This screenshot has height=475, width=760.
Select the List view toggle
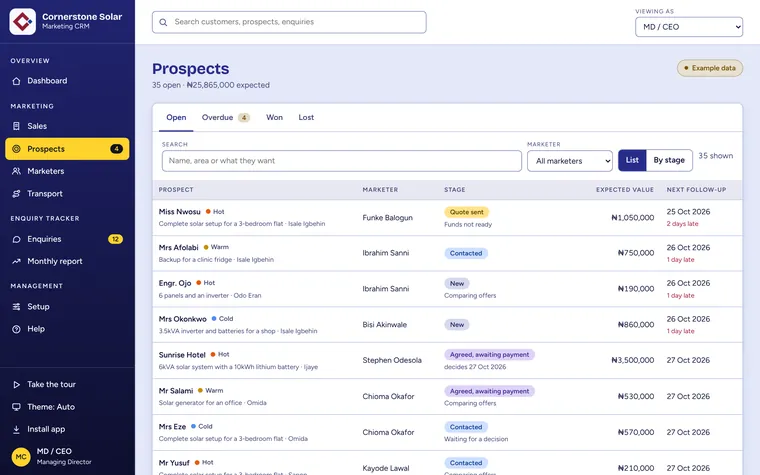click(x=632, y=160)
